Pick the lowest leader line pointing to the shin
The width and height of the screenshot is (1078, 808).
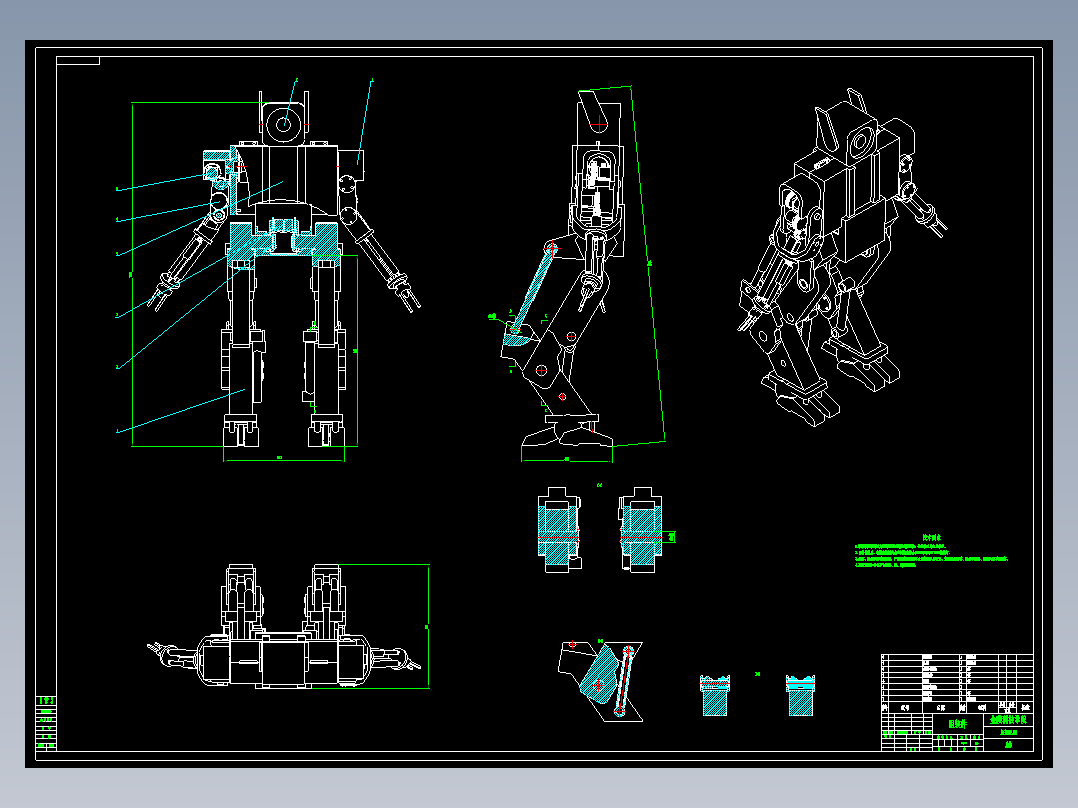[181, 411]
